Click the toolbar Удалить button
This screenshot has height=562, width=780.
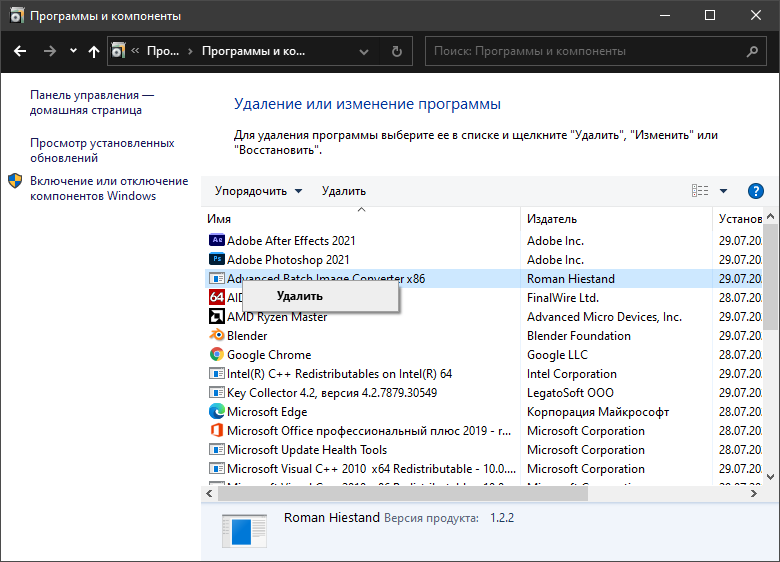pyautogui.click(x=344, y=191)
